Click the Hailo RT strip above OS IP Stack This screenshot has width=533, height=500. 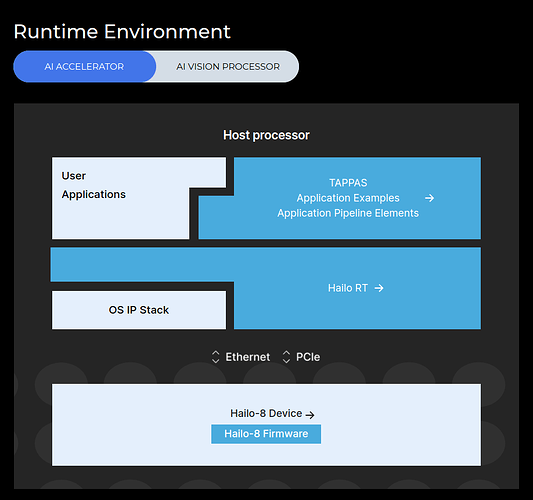(142, 264)
